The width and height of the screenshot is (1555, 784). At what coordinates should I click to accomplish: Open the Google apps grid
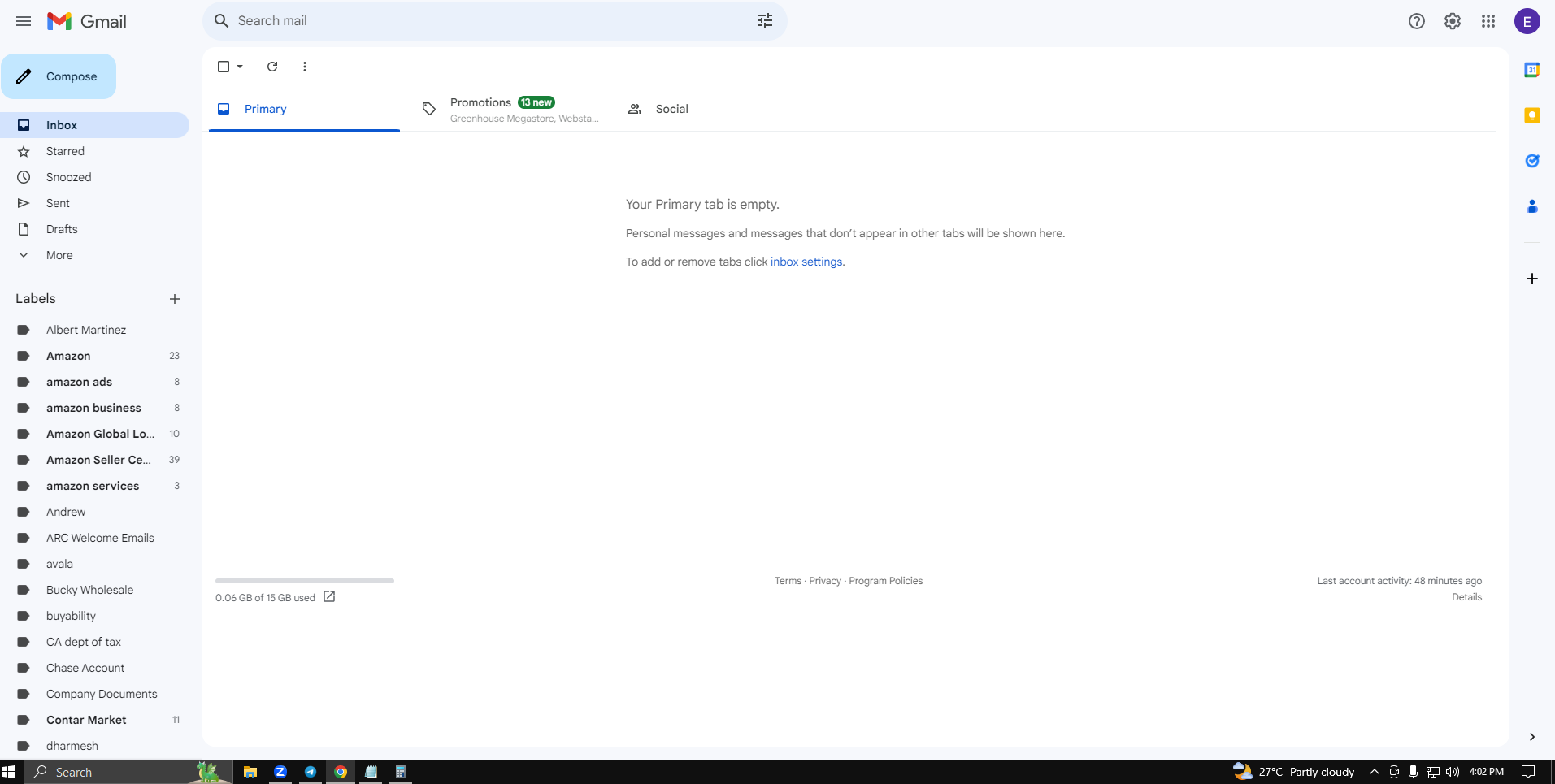pos(1488,21)
